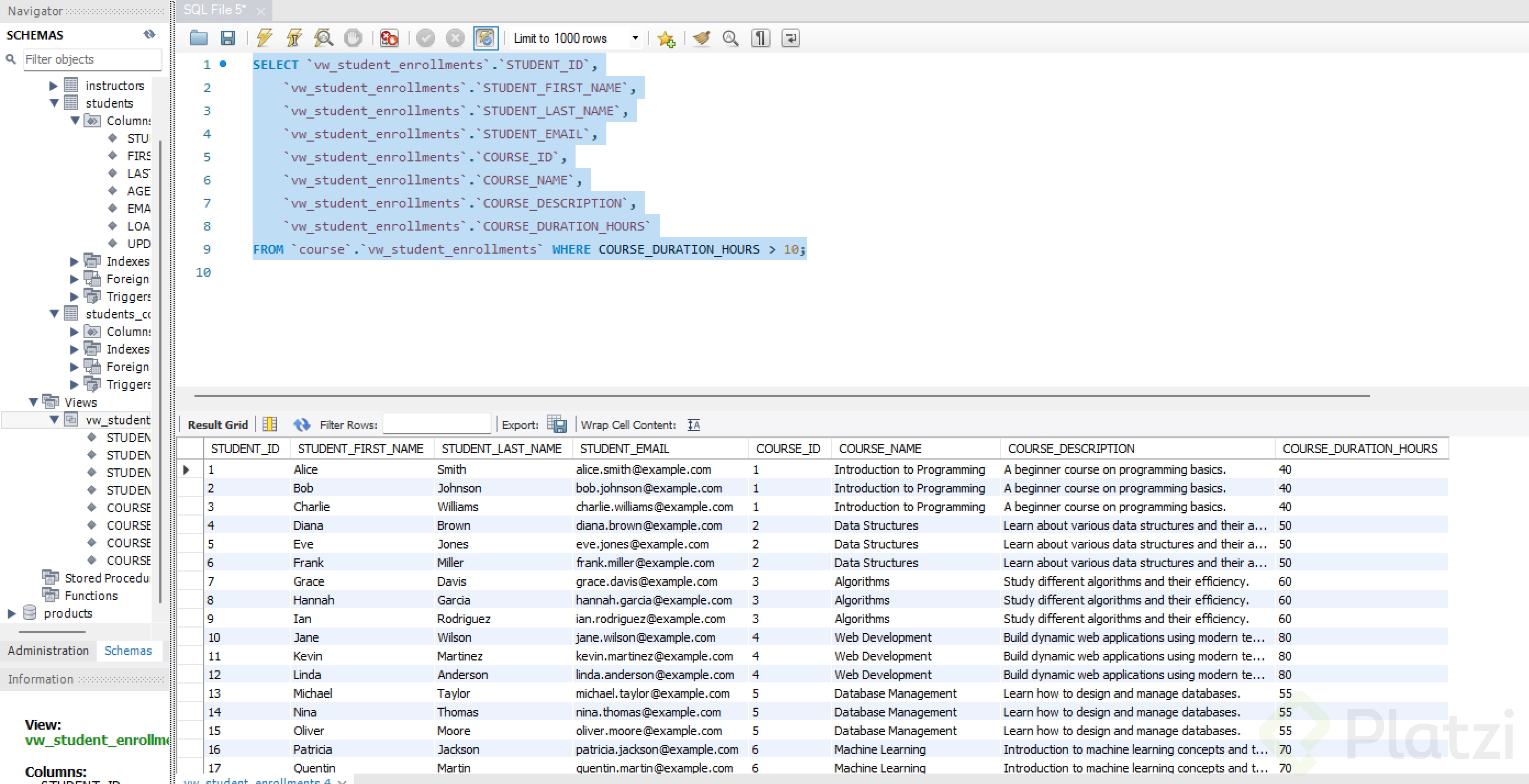Execute statement under cursor icon
This screenshot has height=784, width=1529.
pyautogui.click(x=294, y=38)
